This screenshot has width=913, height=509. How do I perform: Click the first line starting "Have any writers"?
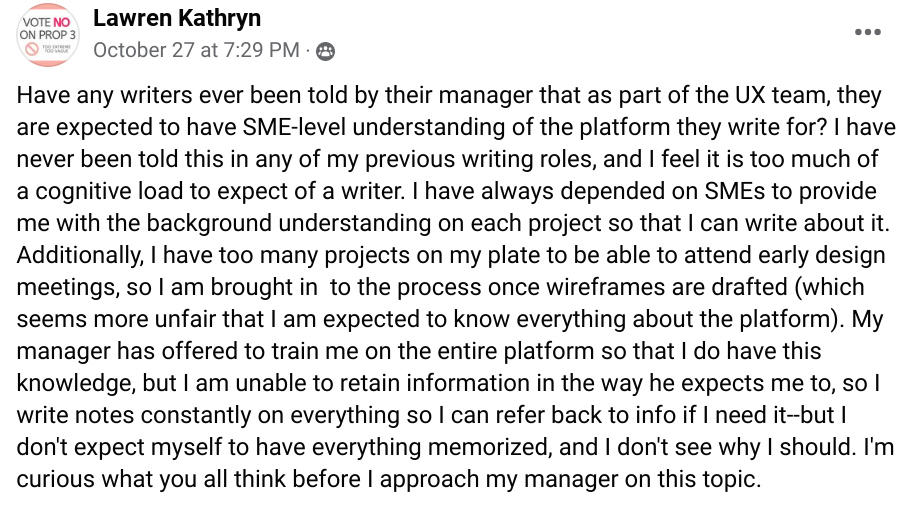click(x=449, y=96)
